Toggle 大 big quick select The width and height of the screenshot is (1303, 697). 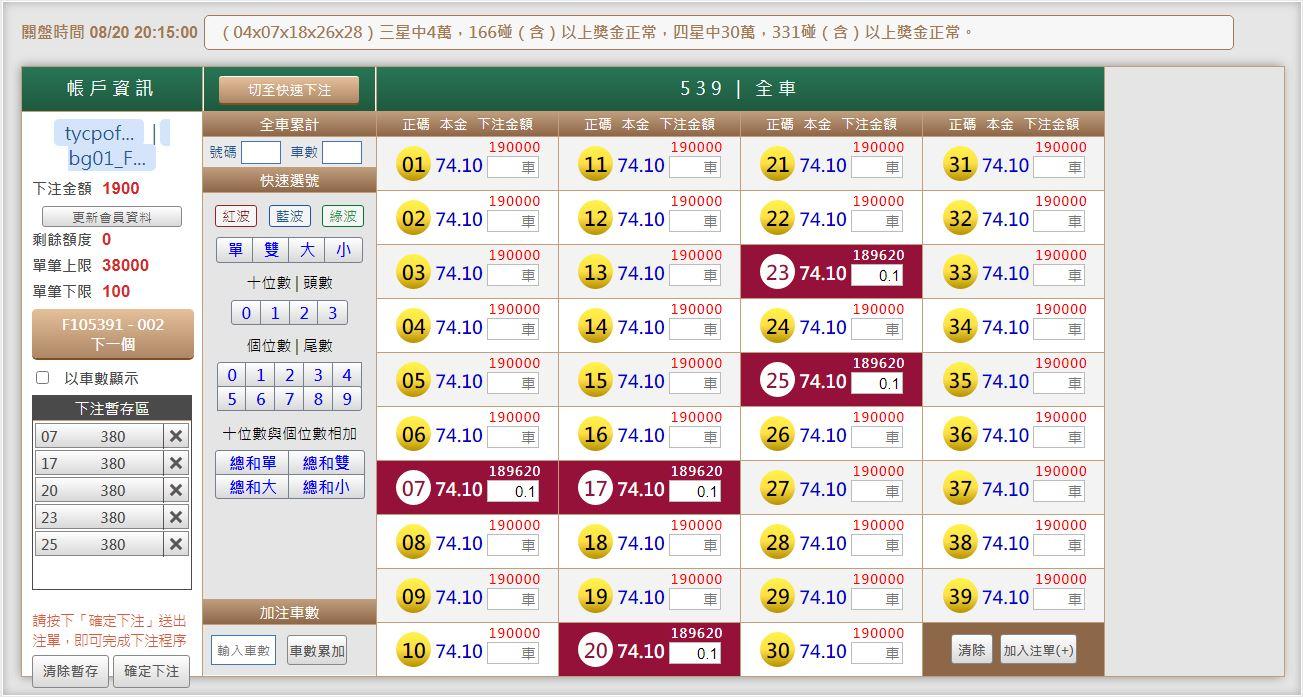307,250
